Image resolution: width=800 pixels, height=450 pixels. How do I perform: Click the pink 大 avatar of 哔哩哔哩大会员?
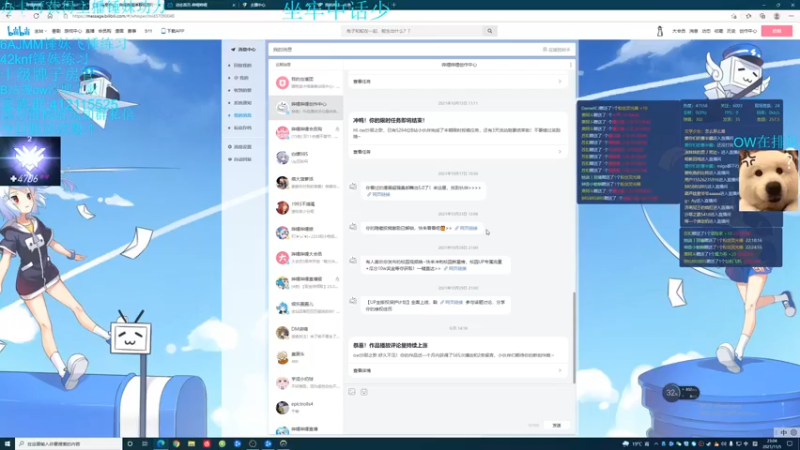[282, 257]
